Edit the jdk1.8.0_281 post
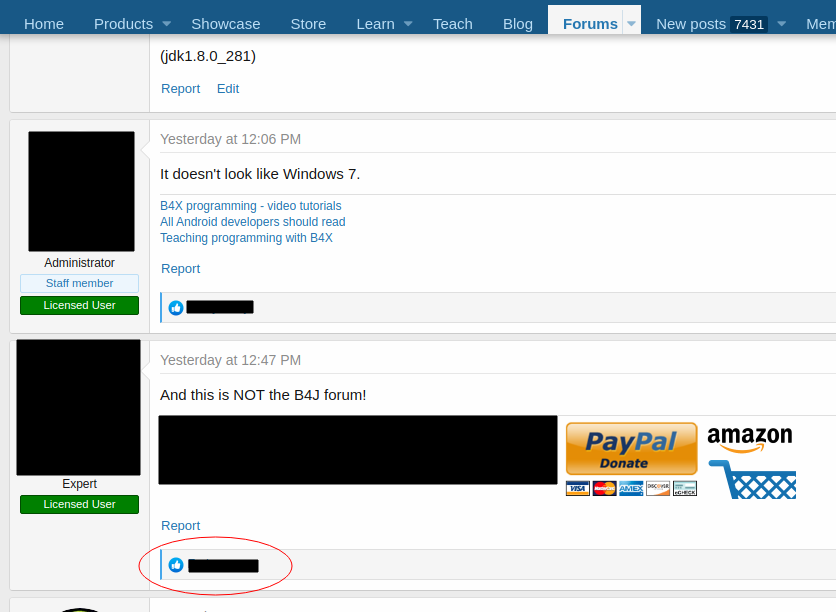Screen dimensions: 836x612 click(x=228, y=88)
